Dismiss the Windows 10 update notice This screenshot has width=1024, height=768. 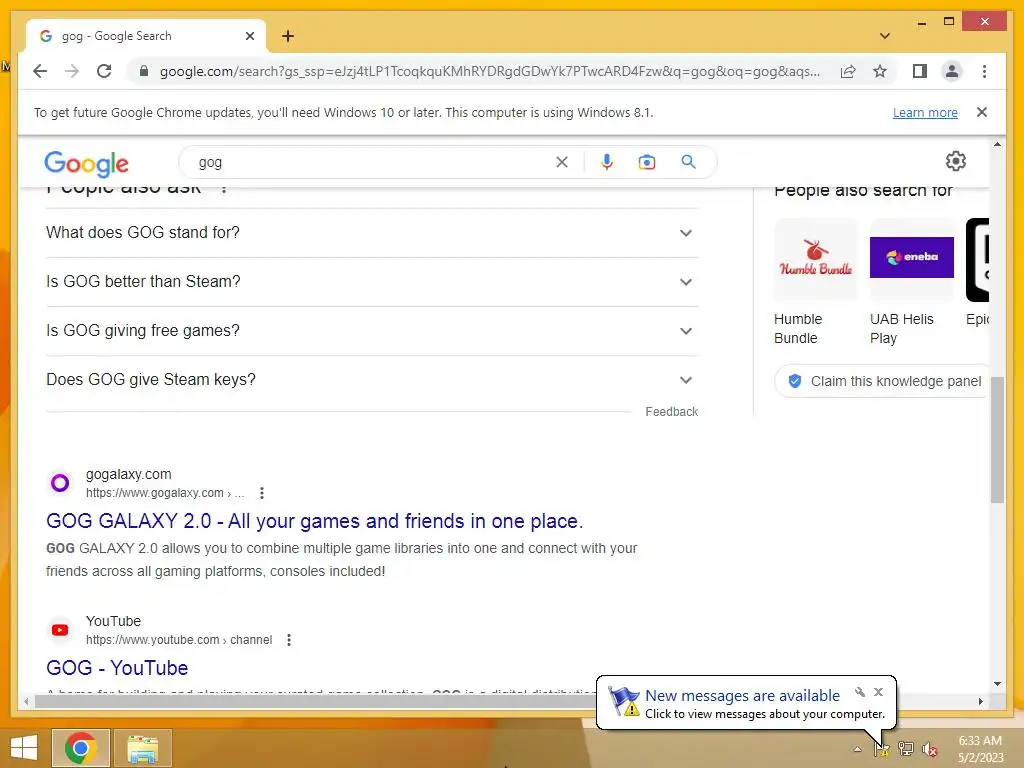coord(981,112)
